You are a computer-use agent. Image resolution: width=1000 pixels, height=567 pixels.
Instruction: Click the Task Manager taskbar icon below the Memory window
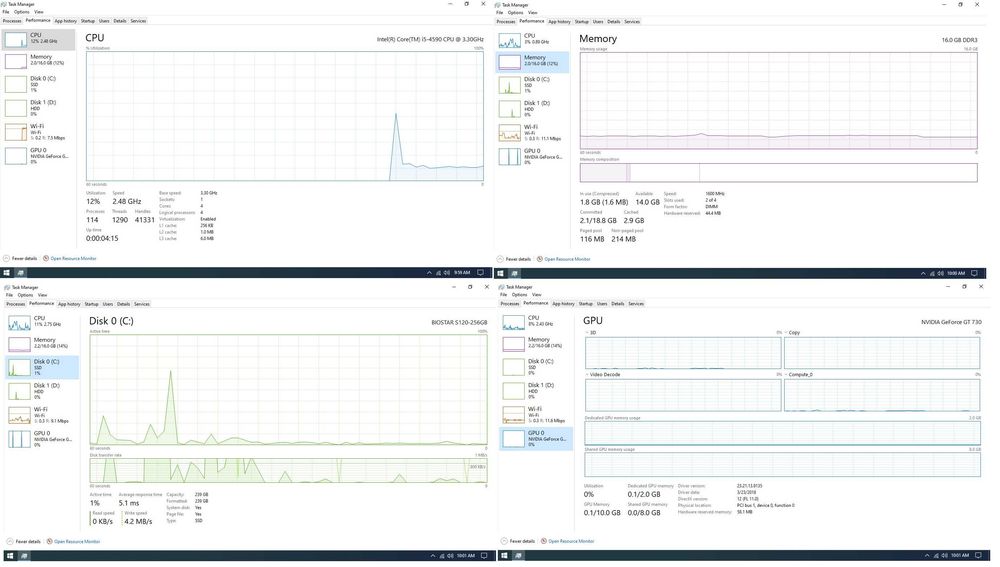pos(514,273)
